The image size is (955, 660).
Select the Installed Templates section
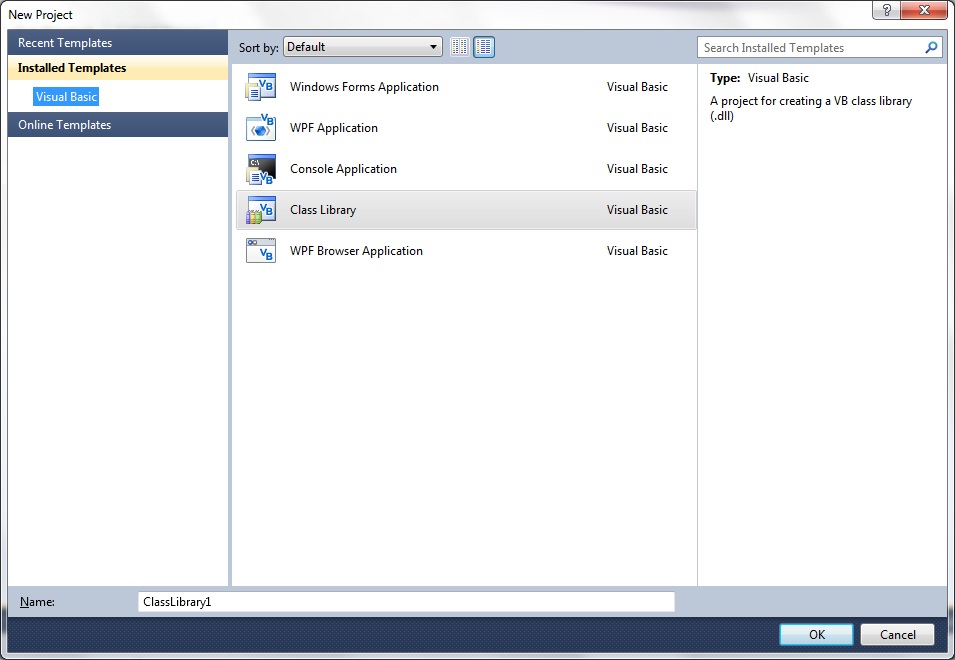118,68
